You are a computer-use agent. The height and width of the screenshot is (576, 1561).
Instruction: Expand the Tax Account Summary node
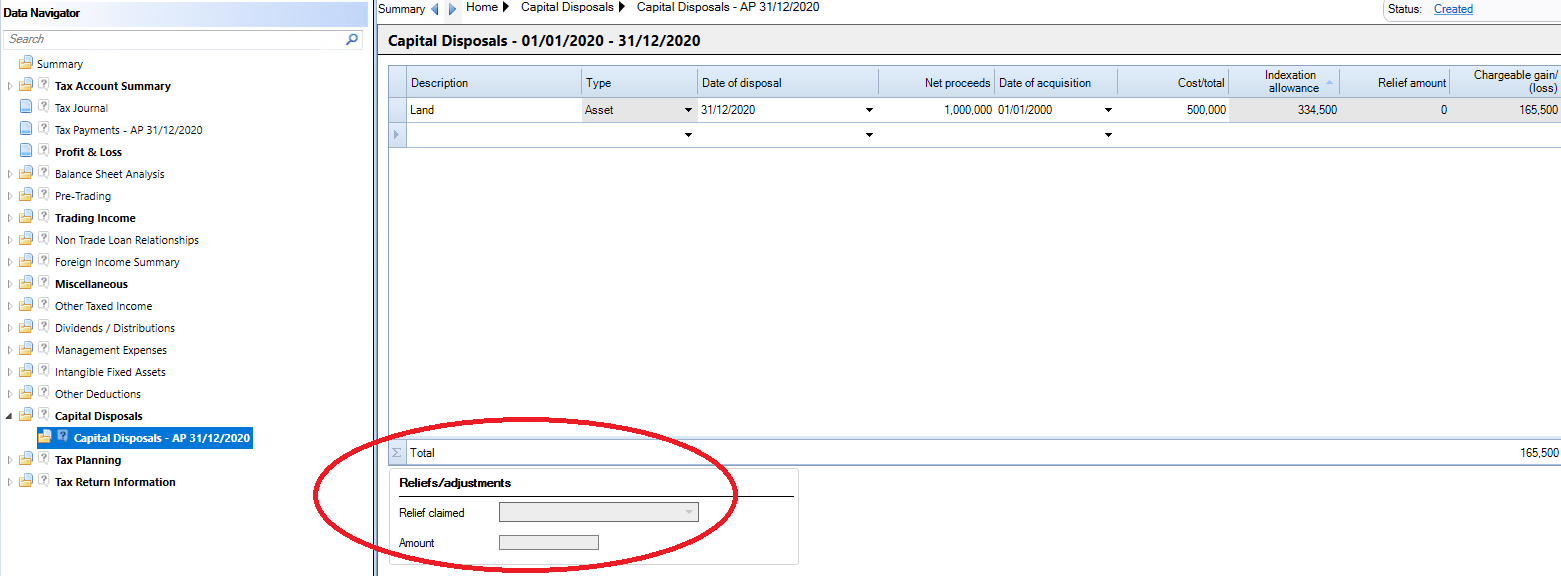[10, 86]
